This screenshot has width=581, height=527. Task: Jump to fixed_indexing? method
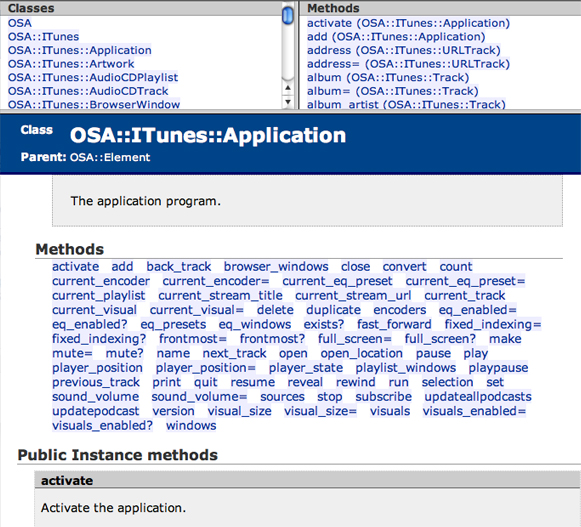click(x=99, y=339)
